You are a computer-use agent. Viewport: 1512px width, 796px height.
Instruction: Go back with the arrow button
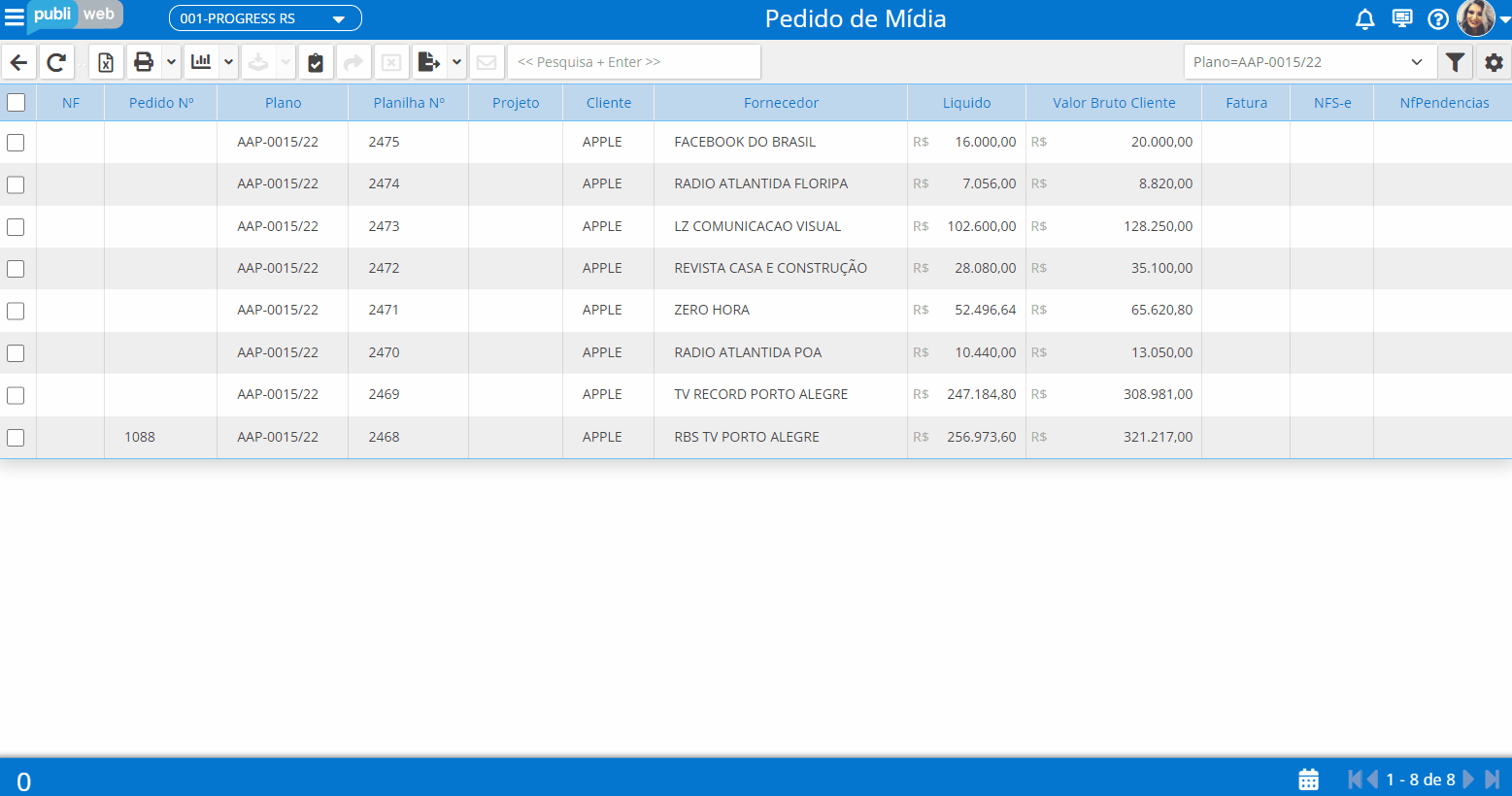(19, 62)
